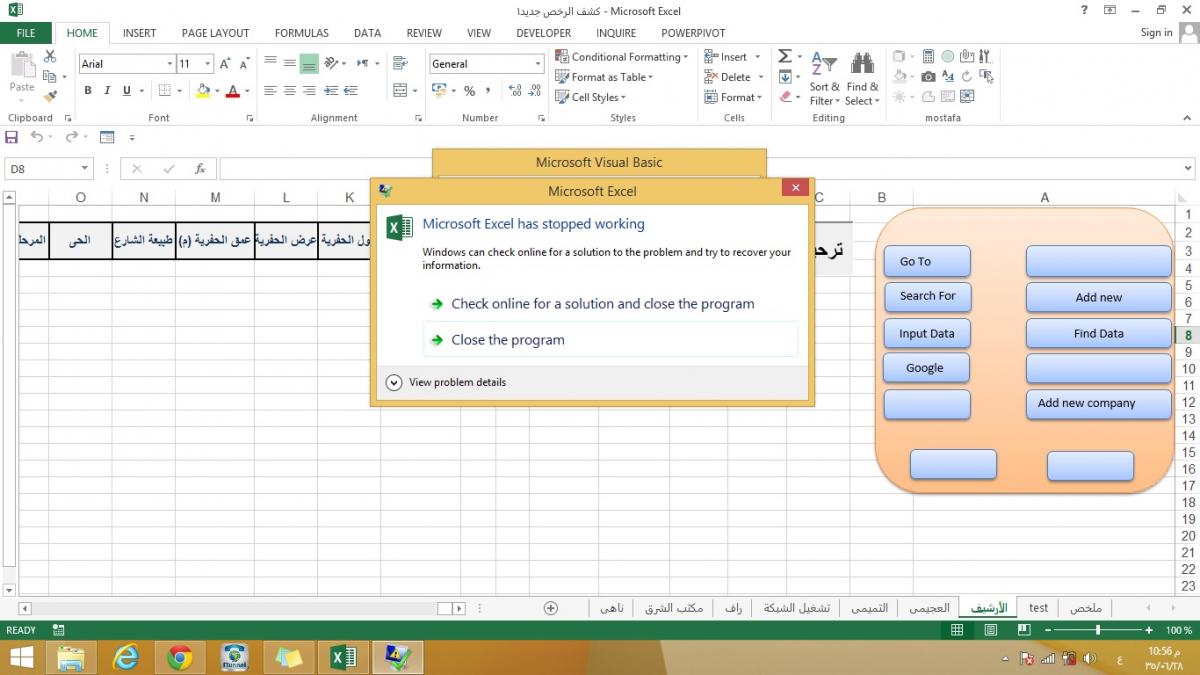
Task: Toggle Align Right in Alignment group
Action: pos(310,91)
